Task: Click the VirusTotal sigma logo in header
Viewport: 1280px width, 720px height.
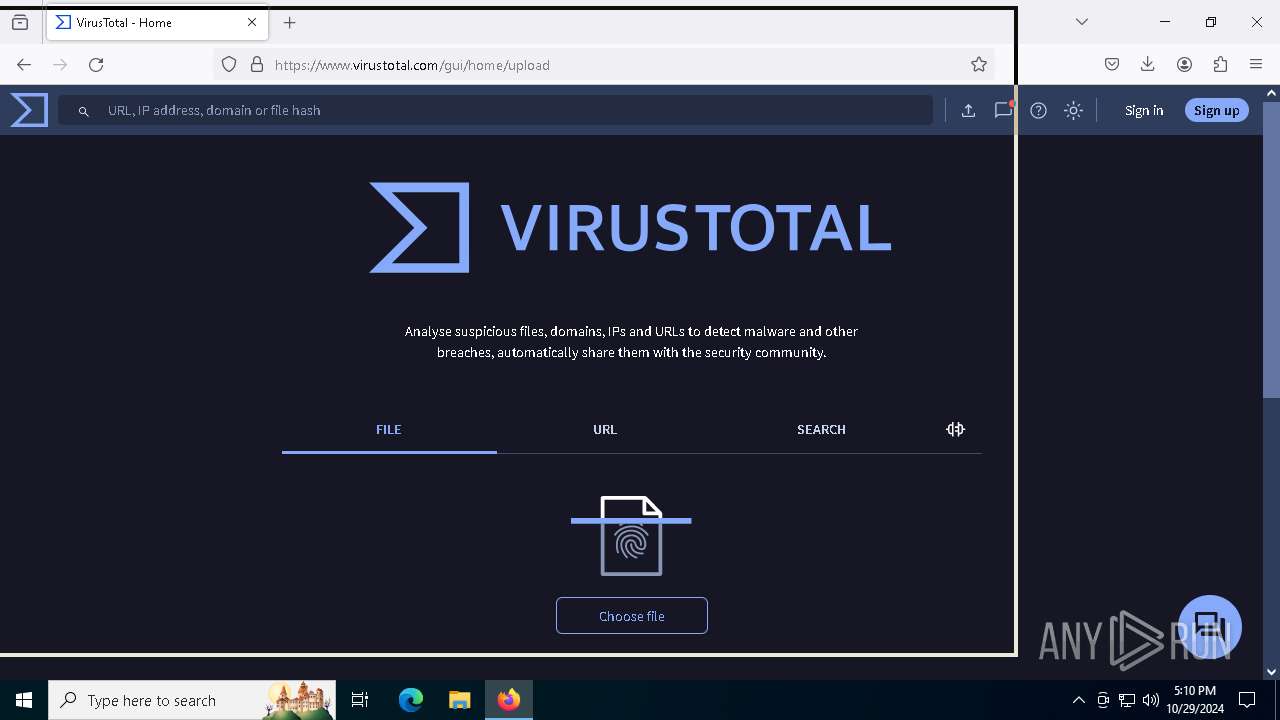Action: 29,110
